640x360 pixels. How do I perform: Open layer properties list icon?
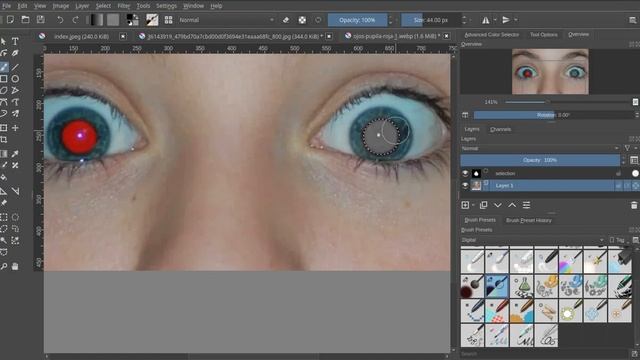coord(527,205)
